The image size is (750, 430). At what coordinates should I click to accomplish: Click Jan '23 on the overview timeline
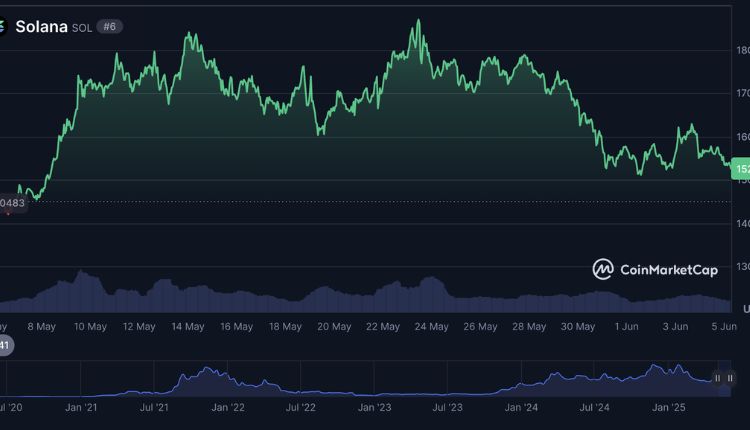click(x=375, y=408)
